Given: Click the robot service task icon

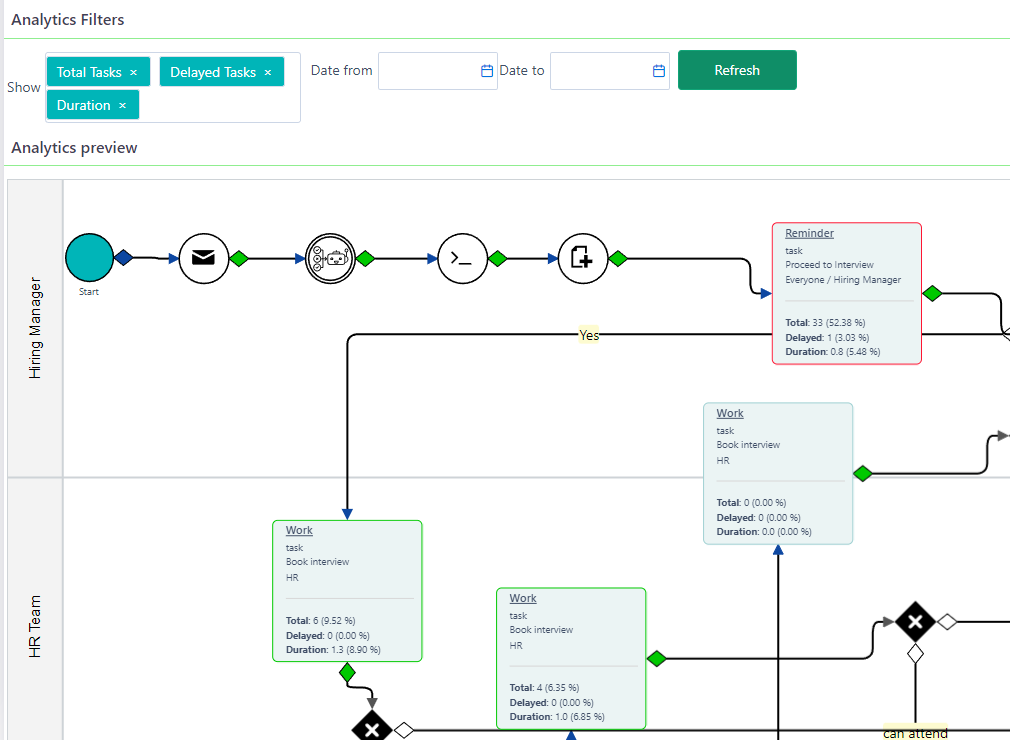Looking at the screenshot, I should (330, 258).
